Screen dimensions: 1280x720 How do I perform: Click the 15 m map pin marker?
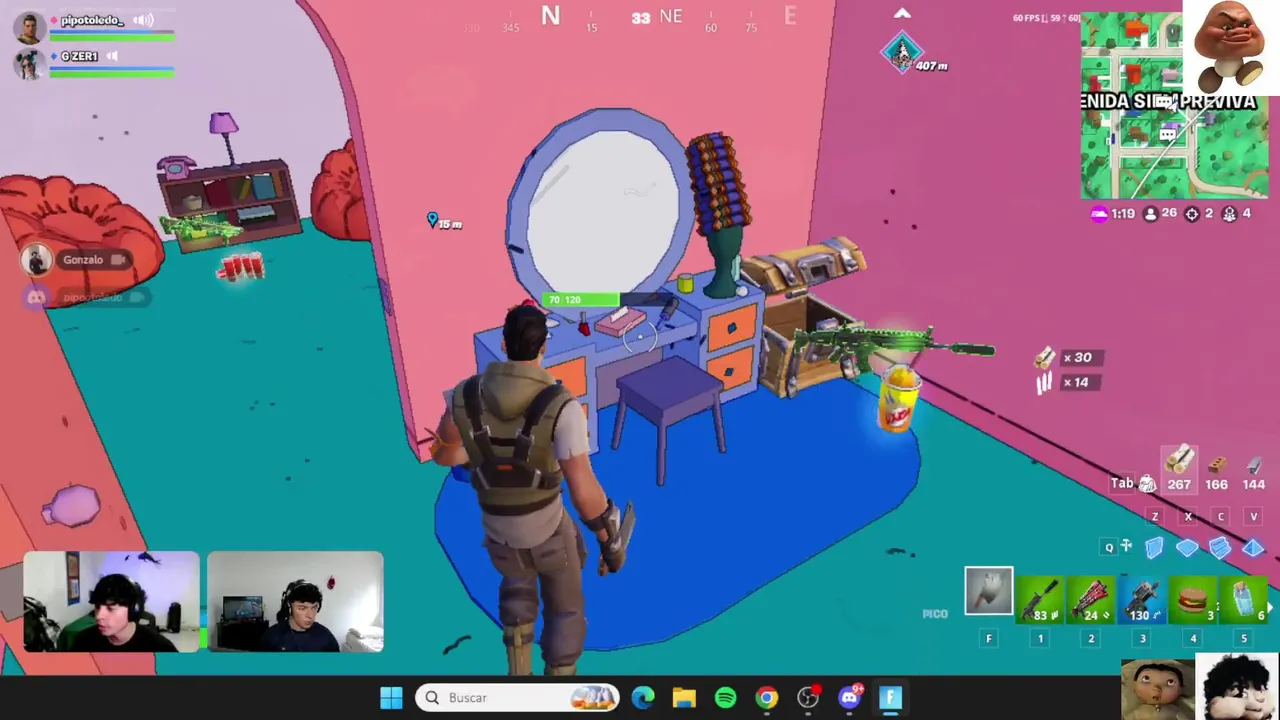click(432, 220)
